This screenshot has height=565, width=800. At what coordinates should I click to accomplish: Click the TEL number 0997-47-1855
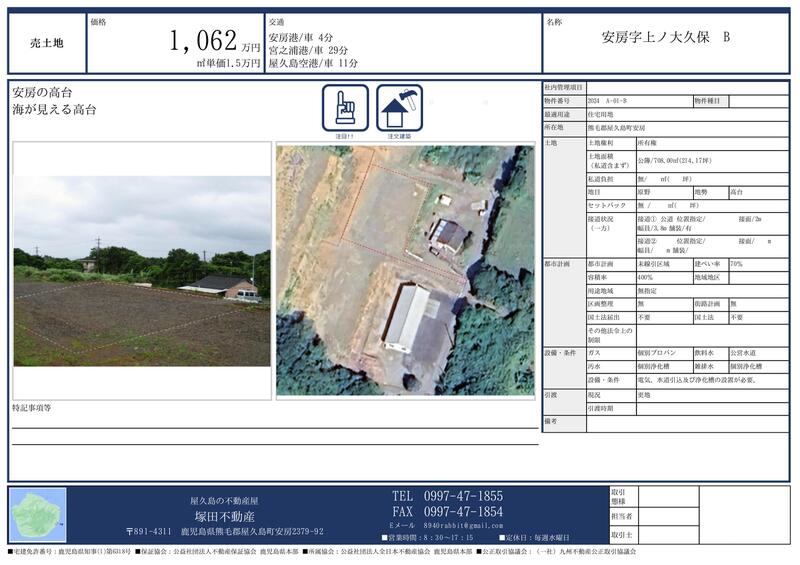(x=447, y=496)
